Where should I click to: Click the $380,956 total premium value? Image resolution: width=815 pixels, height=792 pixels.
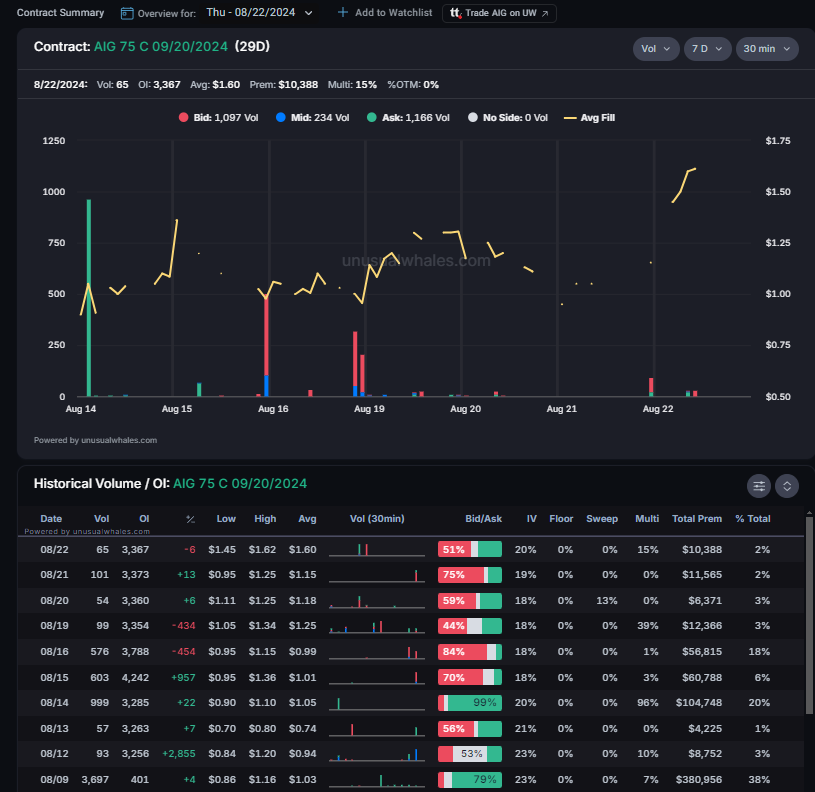tap(699, 780)
